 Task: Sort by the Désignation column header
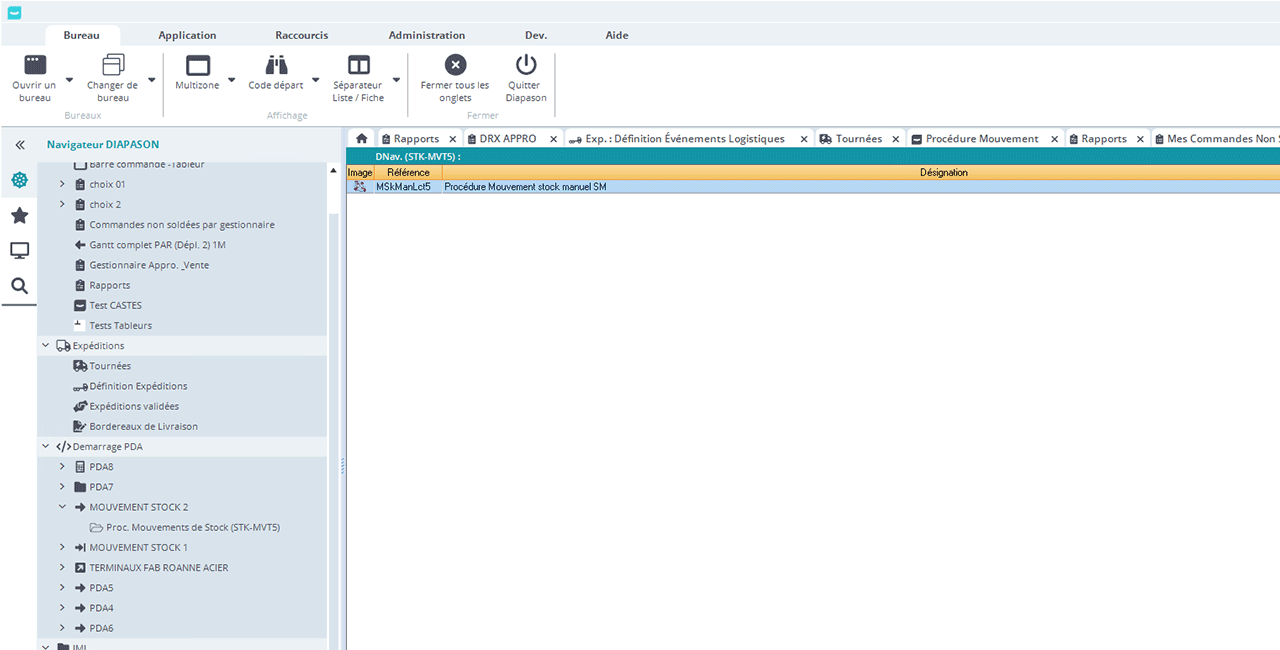coord(943,173)
